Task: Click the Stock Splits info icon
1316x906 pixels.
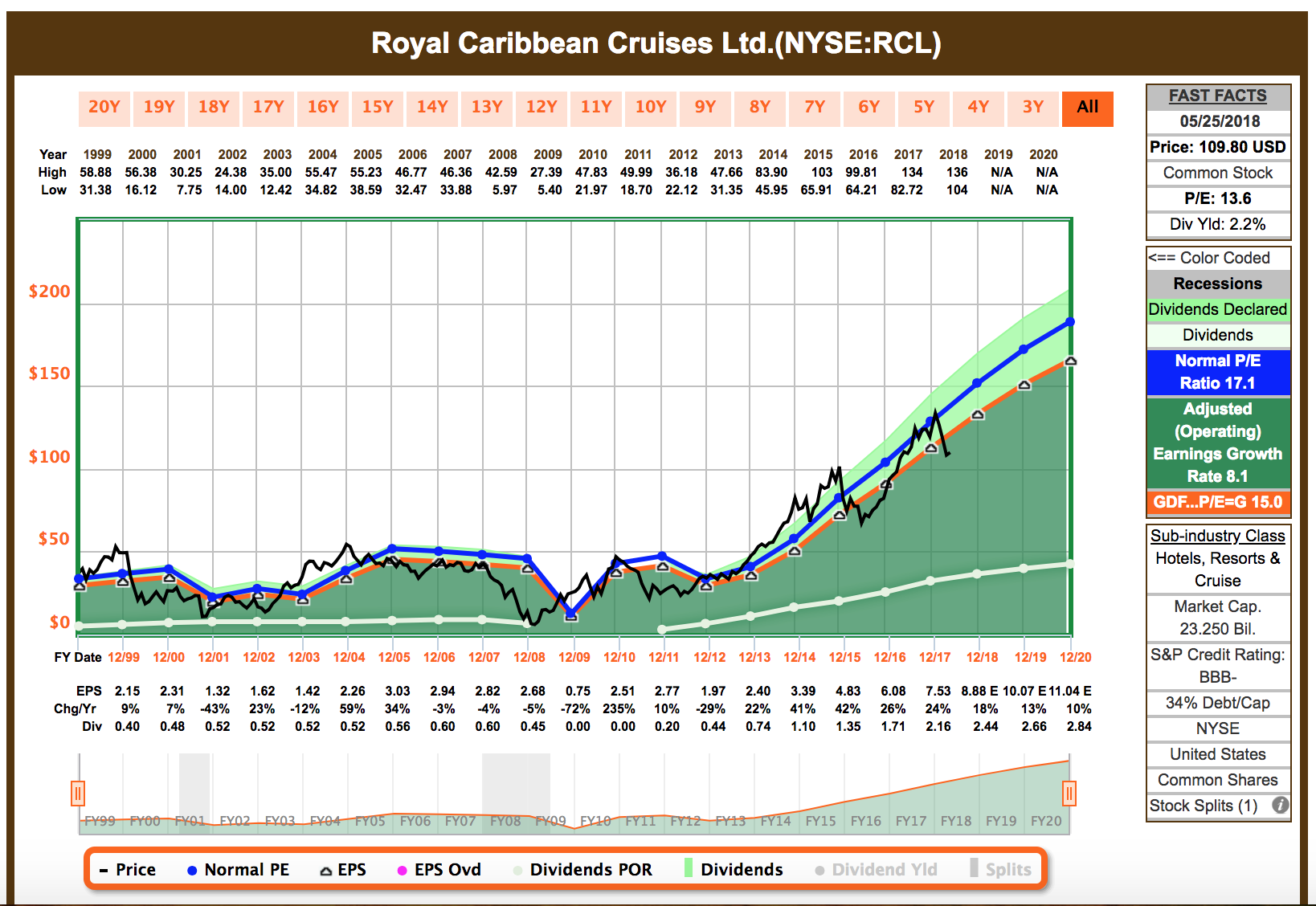Action: (1280, 806)
